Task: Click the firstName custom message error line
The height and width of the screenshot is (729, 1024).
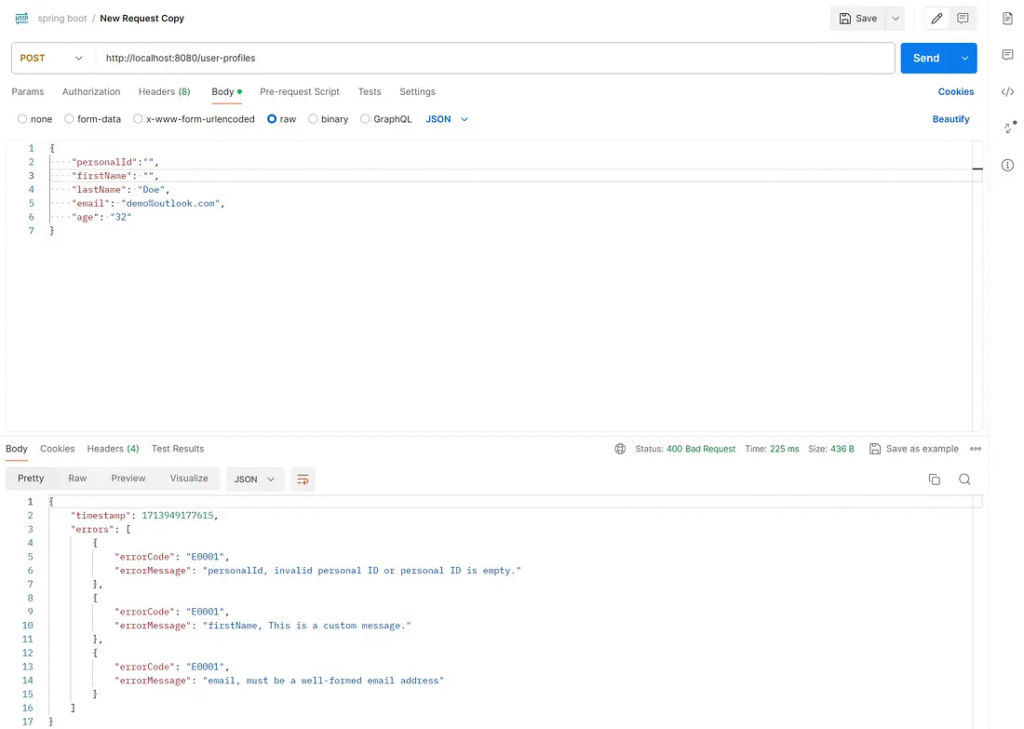Action: click(263, 625)
